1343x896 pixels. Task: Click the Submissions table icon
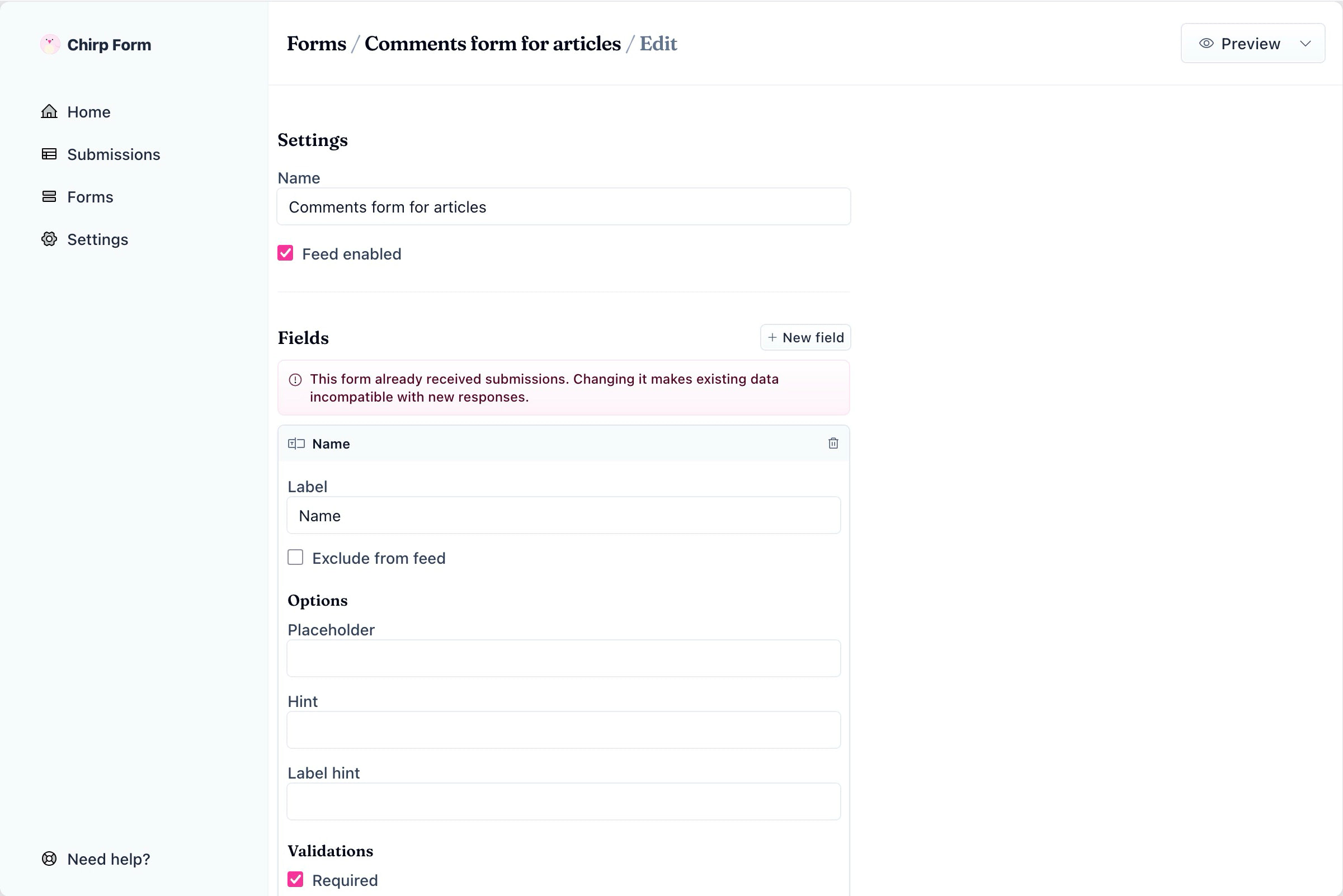[x=49, y=154]
